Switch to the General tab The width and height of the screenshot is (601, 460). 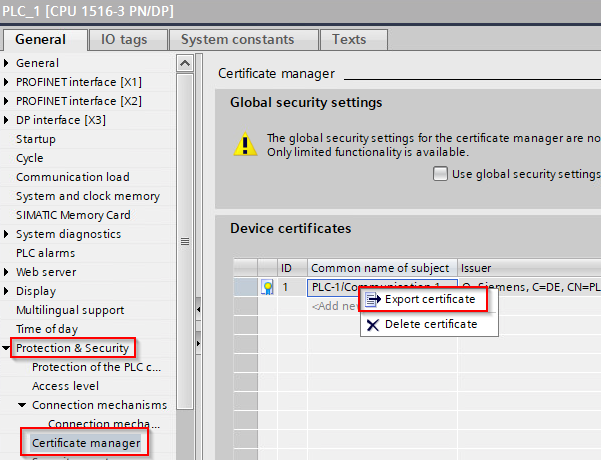click(45, 39)
